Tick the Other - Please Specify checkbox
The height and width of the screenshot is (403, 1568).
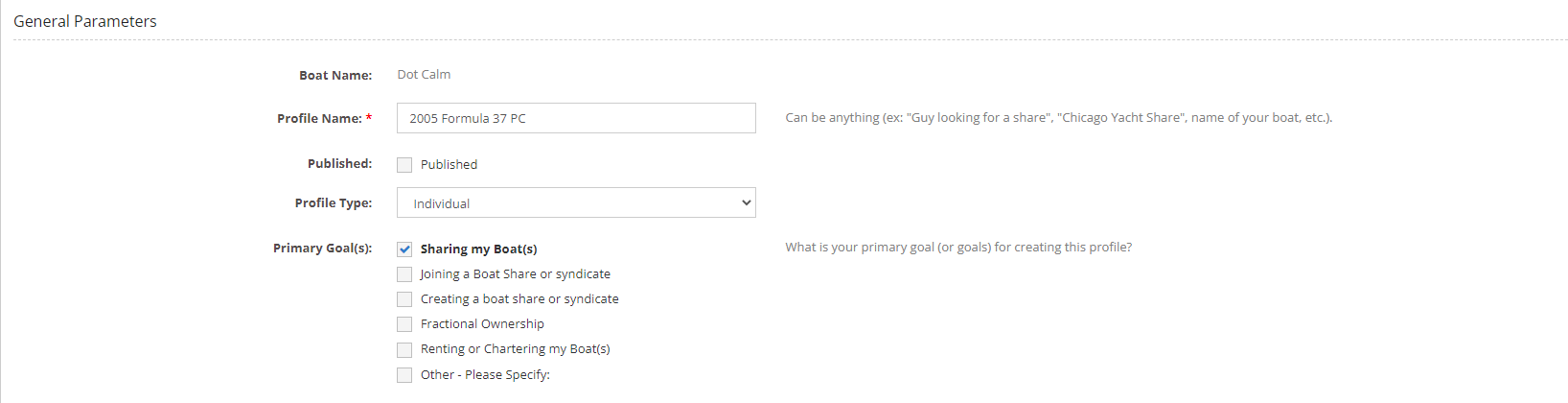pos(404,375)
